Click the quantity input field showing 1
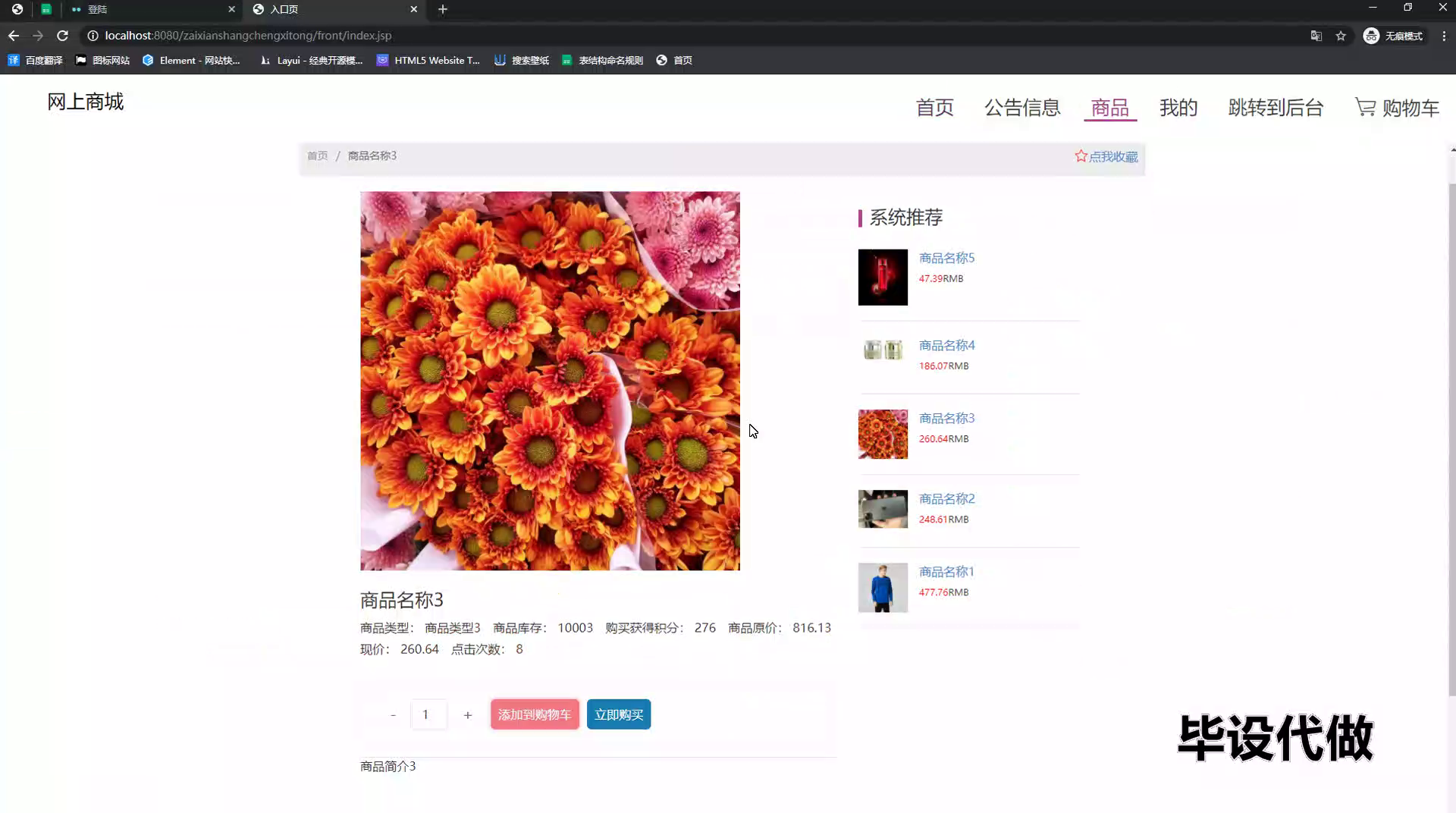1456x813 pixels. pyautogui.click(x=428, y=714)
